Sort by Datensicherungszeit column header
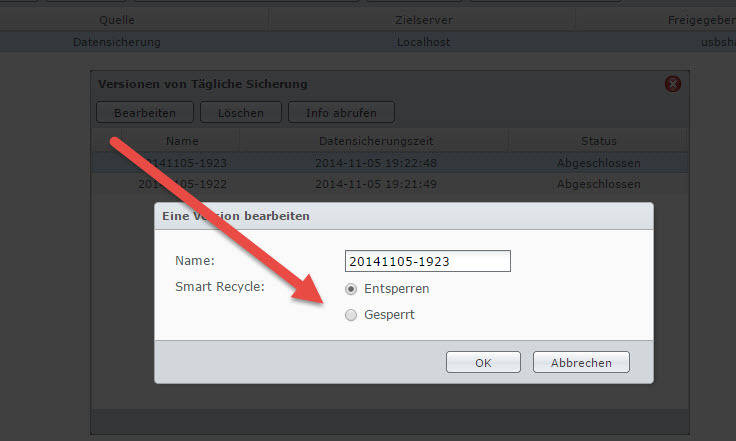 (x=376, y=141)
